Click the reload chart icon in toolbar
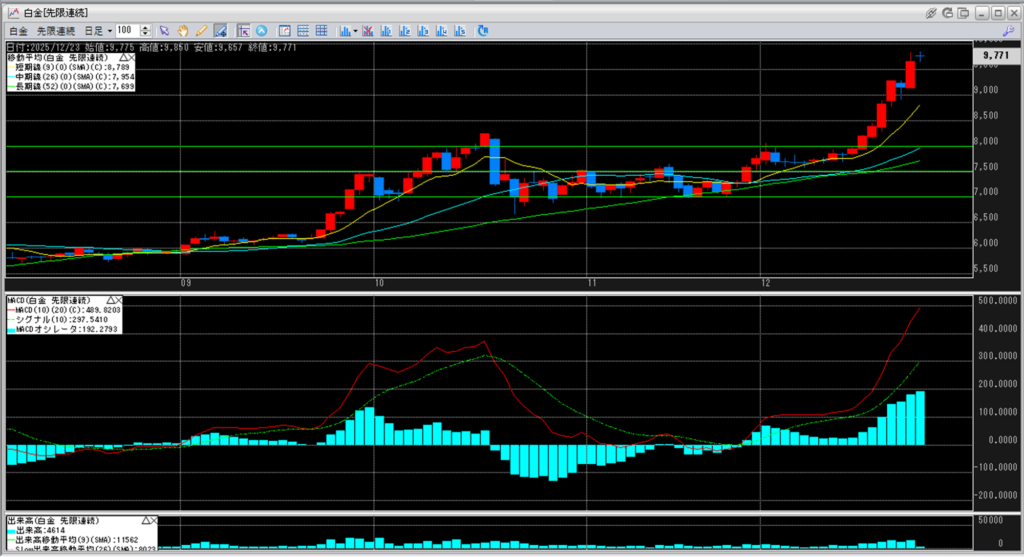The width and height of the screenshot is (1024, 557). (x=483, y=31)
